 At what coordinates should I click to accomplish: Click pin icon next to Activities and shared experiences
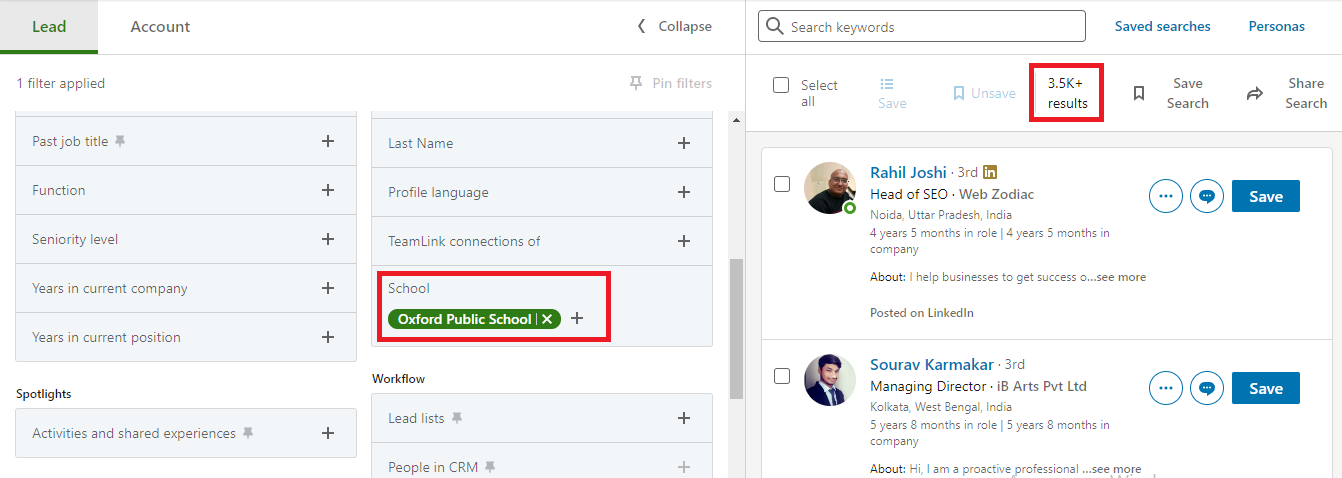(x=248, y=433)
